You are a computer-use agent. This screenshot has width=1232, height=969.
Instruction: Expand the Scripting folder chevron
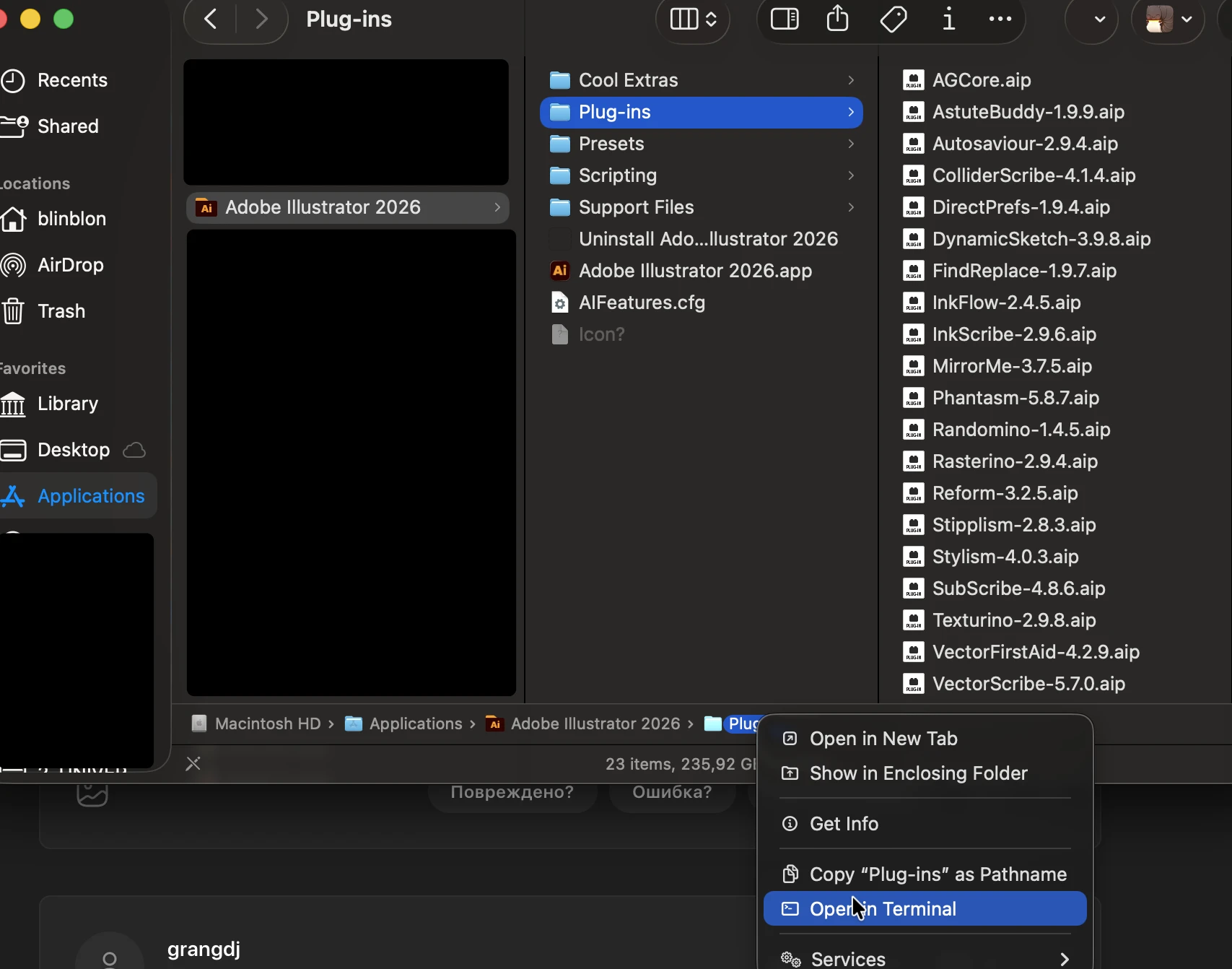pos(851,175)
